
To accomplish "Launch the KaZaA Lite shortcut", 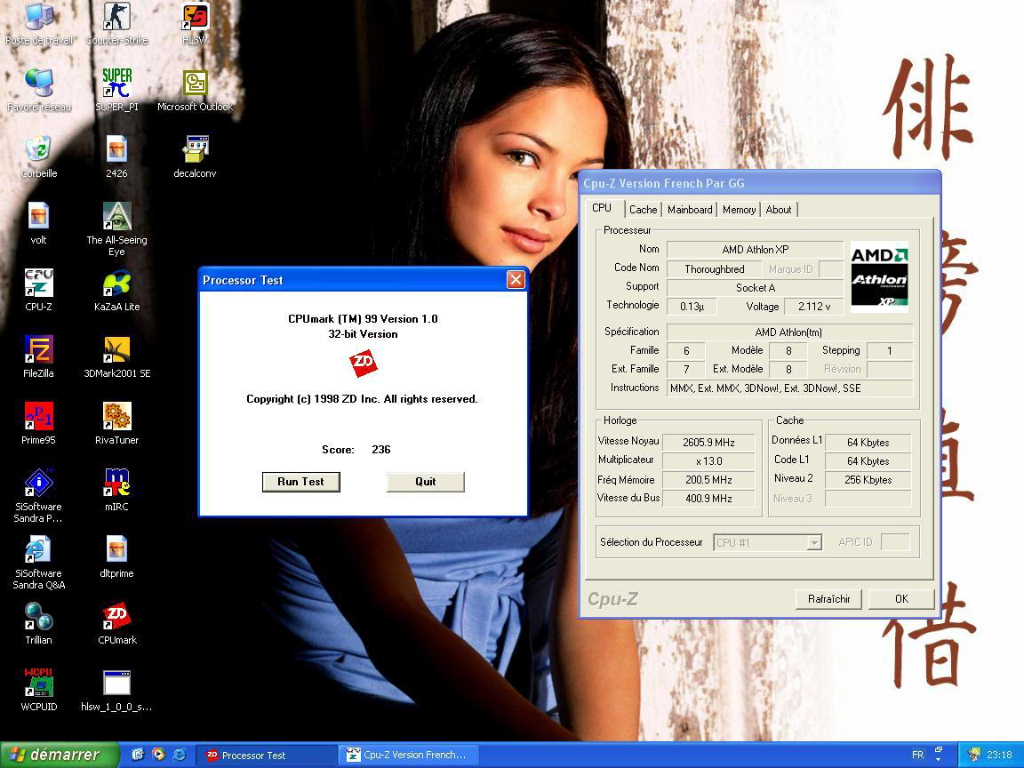I will click(x=117, y=284).
